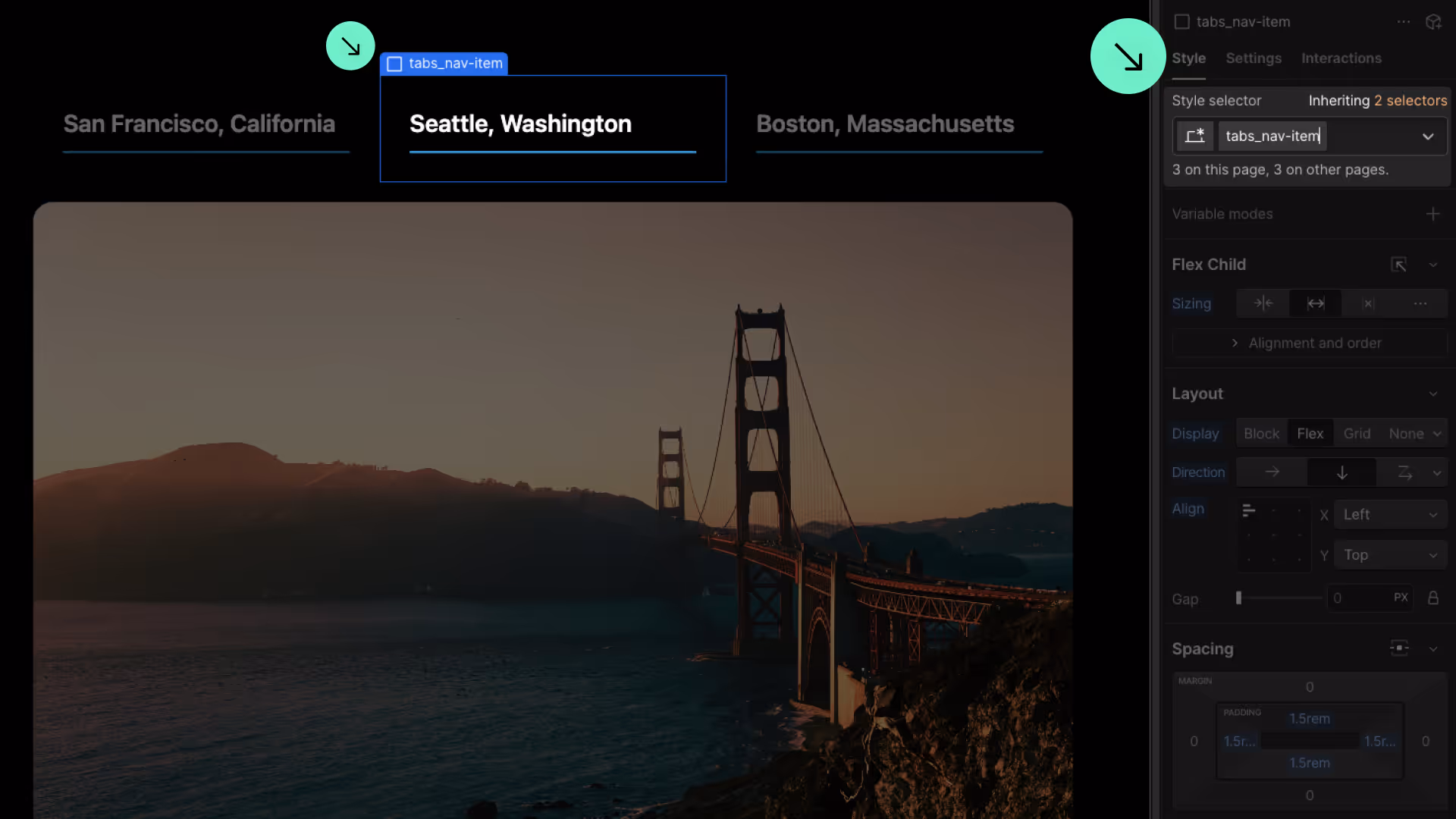1456x819 pixels.
Task: Select the shrink sizing option
Action: point(1263,303)
